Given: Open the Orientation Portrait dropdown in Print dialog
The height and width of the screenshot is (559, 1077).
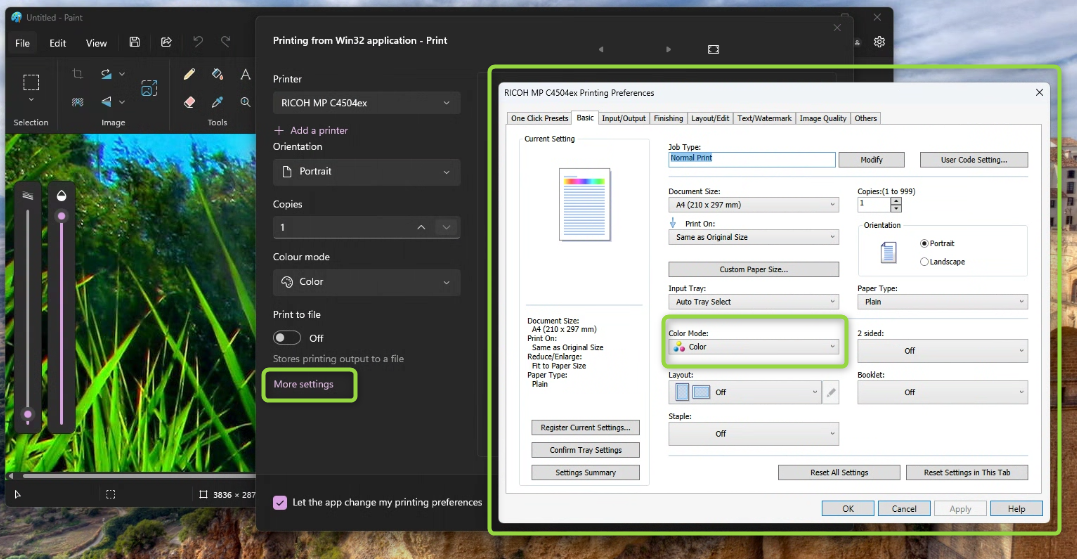Looking at the screenshot, I should [x=367, y=172].
